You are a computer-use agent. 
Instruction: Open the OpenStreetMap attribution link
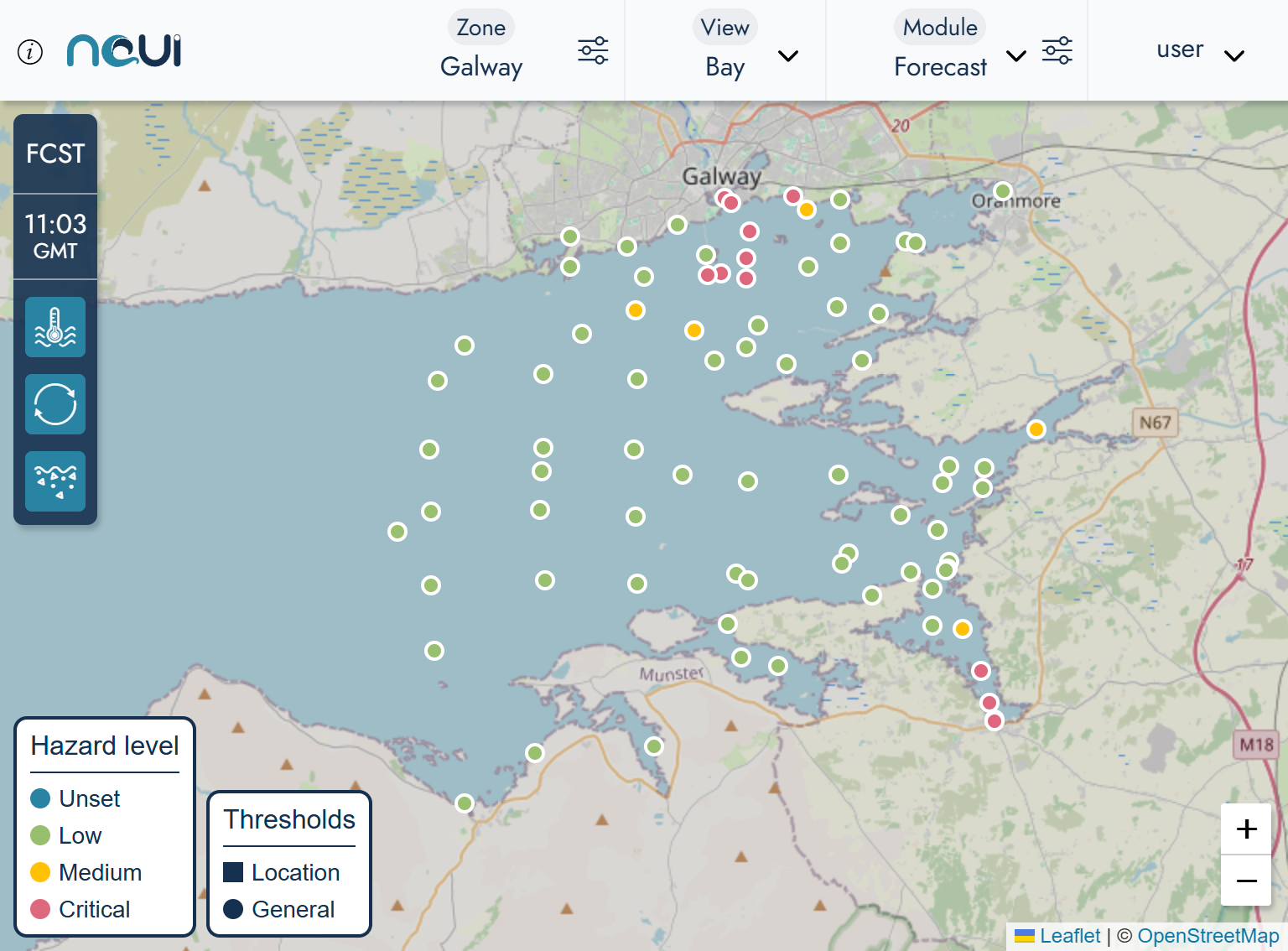(1207, 936)
